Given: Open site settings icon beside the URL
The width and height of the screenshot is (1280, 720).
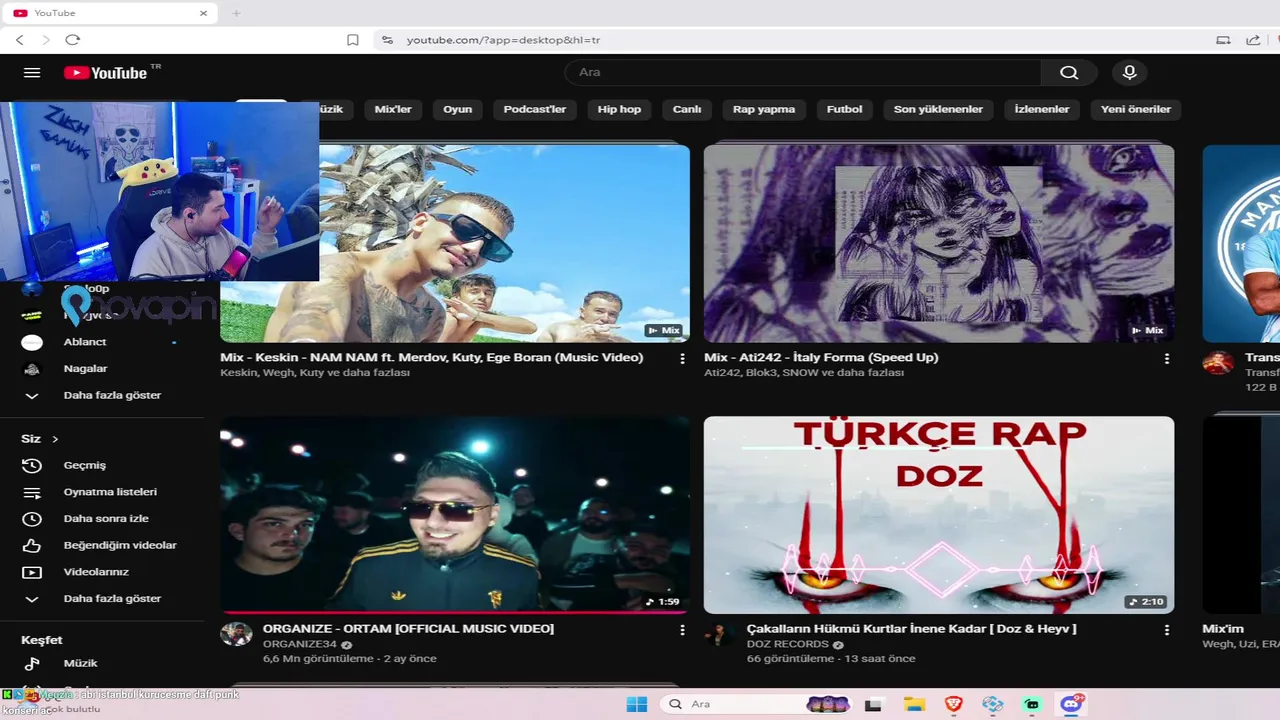Looking at the screenshot, I should click(388, 40).
